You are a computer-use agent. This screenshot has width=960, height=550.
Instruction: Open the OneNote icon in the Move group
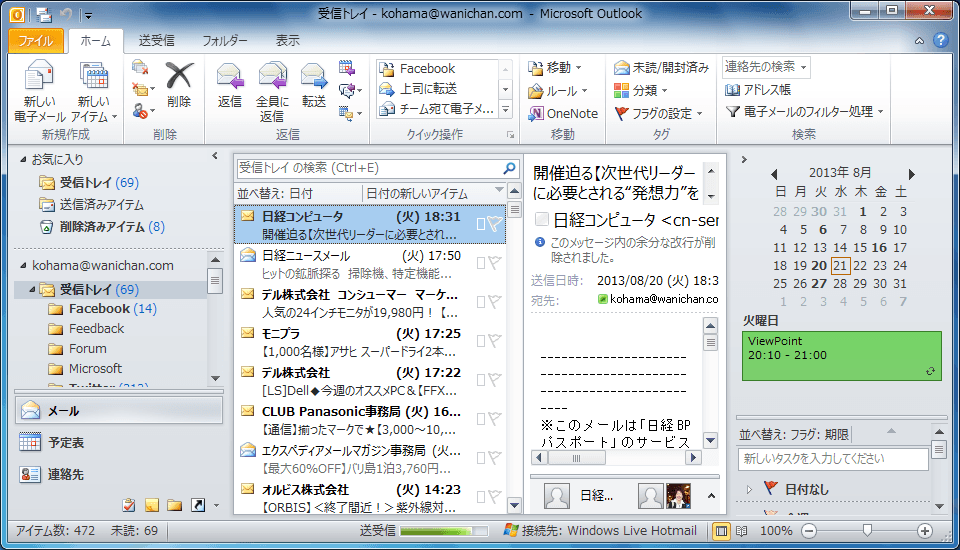pos(535,113)
